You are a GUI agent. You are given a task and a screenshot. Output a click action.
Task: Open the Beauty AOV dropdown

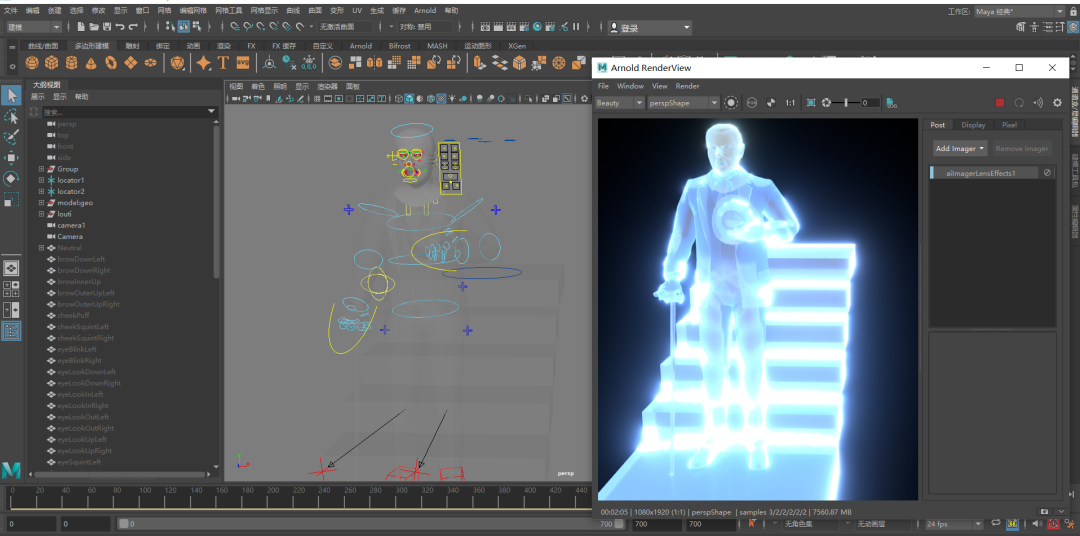coord(620,103)
